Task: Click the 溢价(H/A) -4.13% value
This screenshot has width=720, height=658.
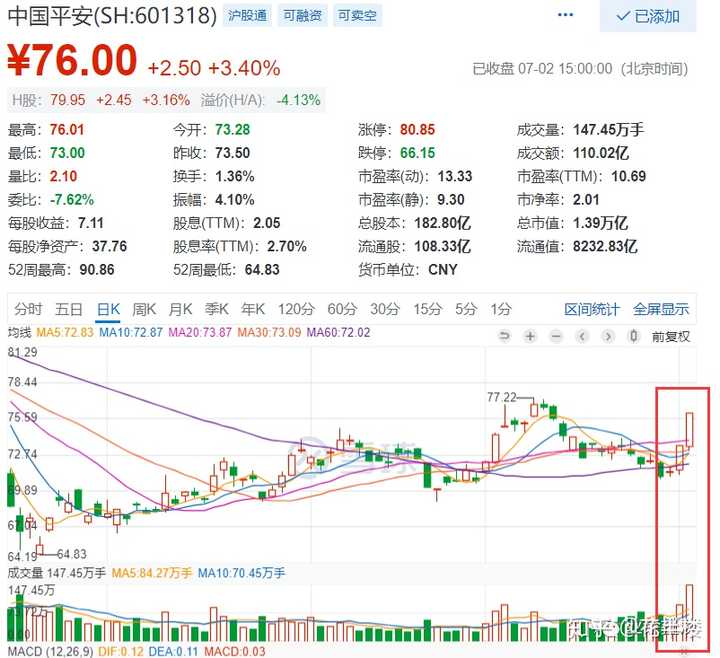Action: pyautogui.click(x=298, y=100)
